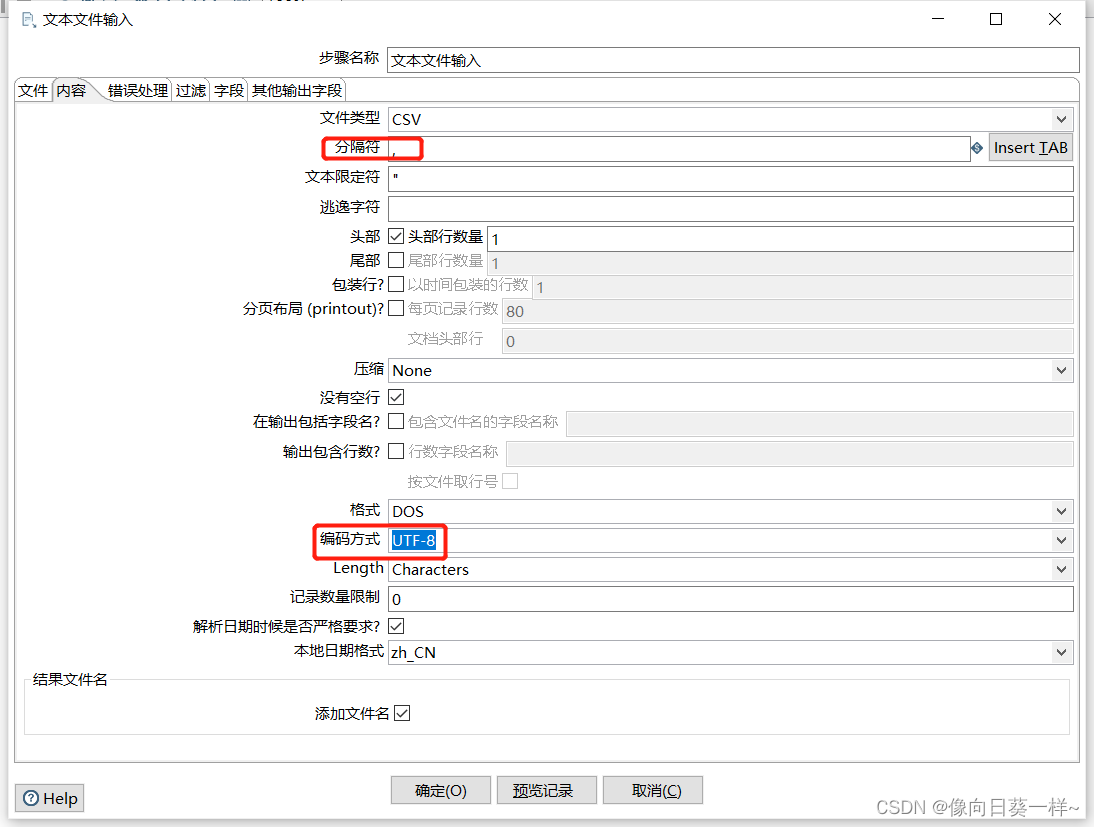Check the 输出包含行数 checkbox

click(x=396, y=451)
